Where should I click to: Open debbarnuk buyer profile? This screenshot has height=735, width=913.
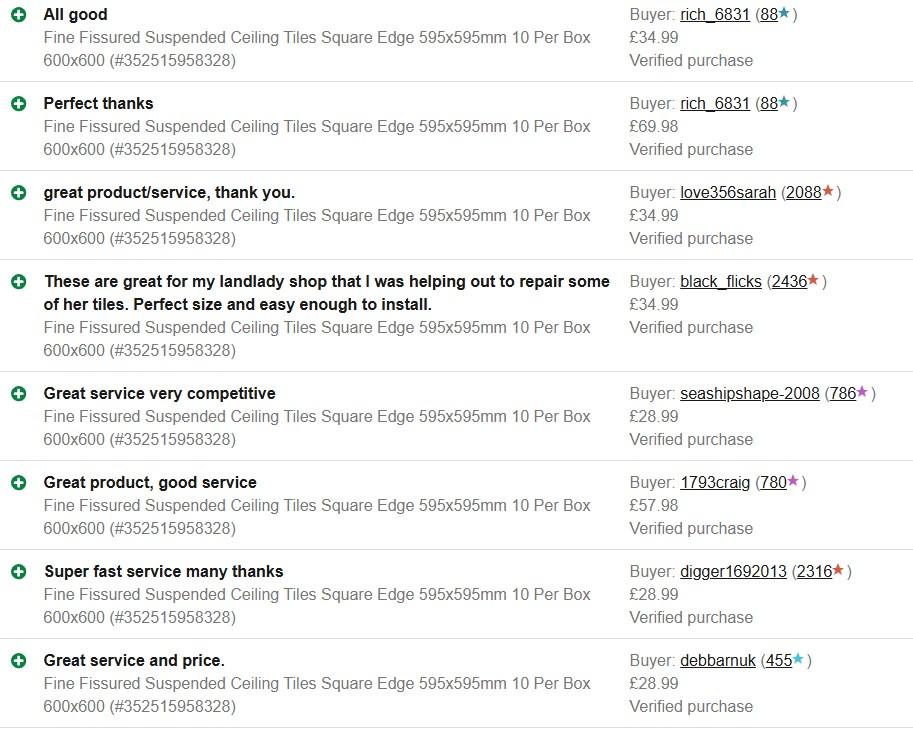[x=718, y=661]
